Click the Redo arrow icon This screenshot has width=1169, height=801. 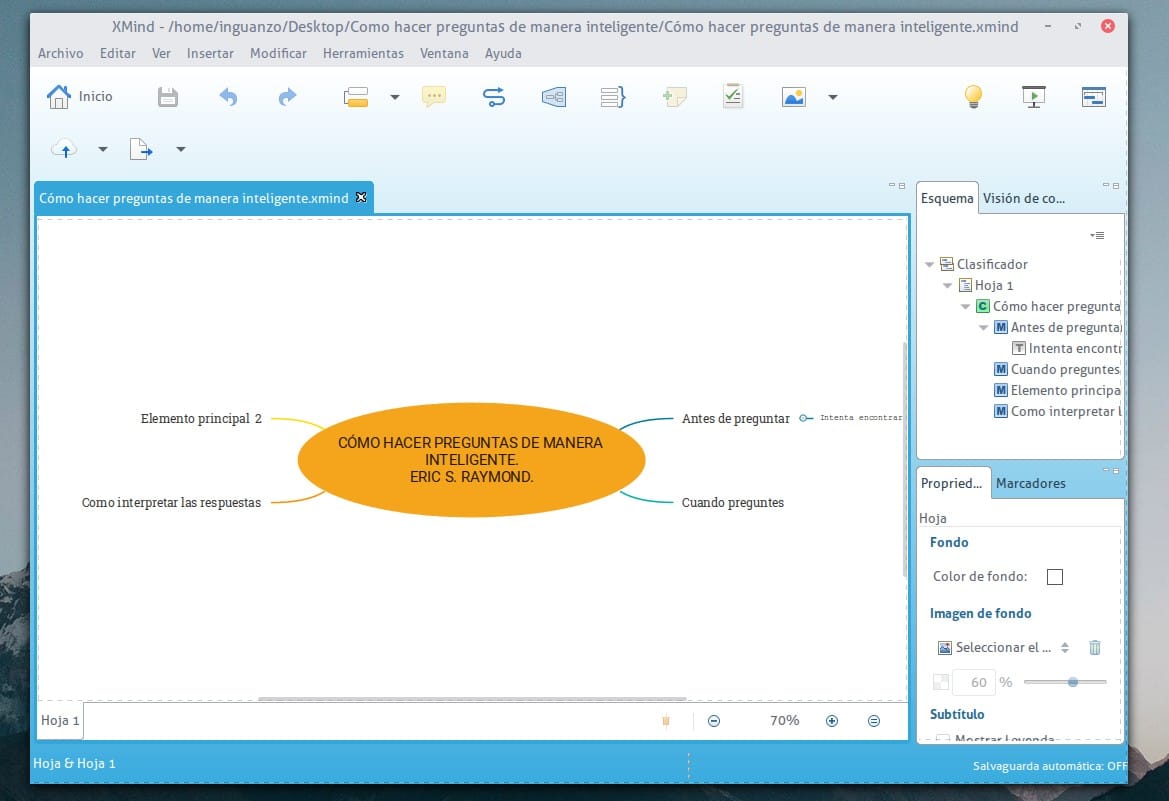[287, 97]
